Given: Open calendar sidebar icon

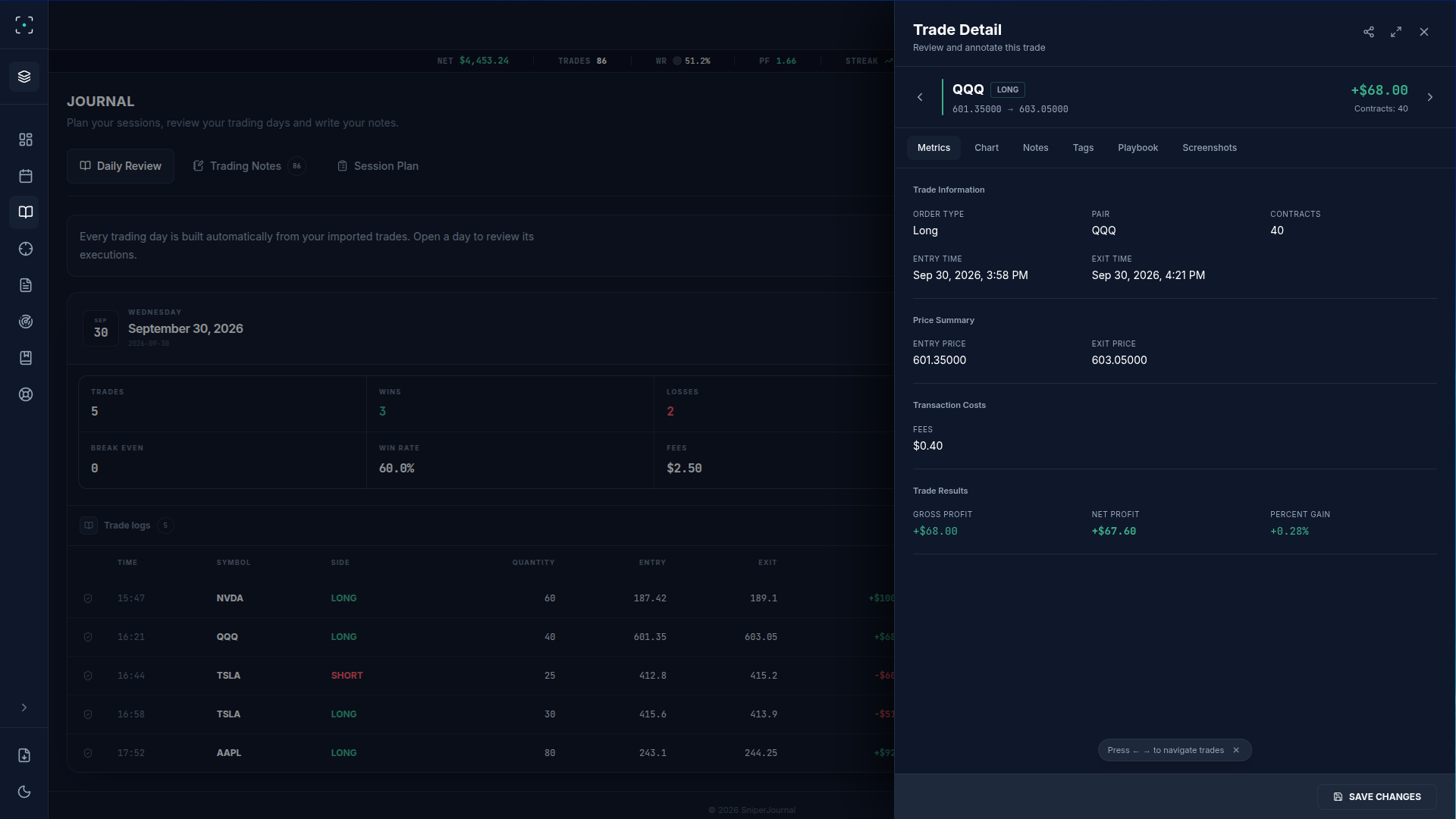Looking at the screenshot, I should [x=26, y=176].
